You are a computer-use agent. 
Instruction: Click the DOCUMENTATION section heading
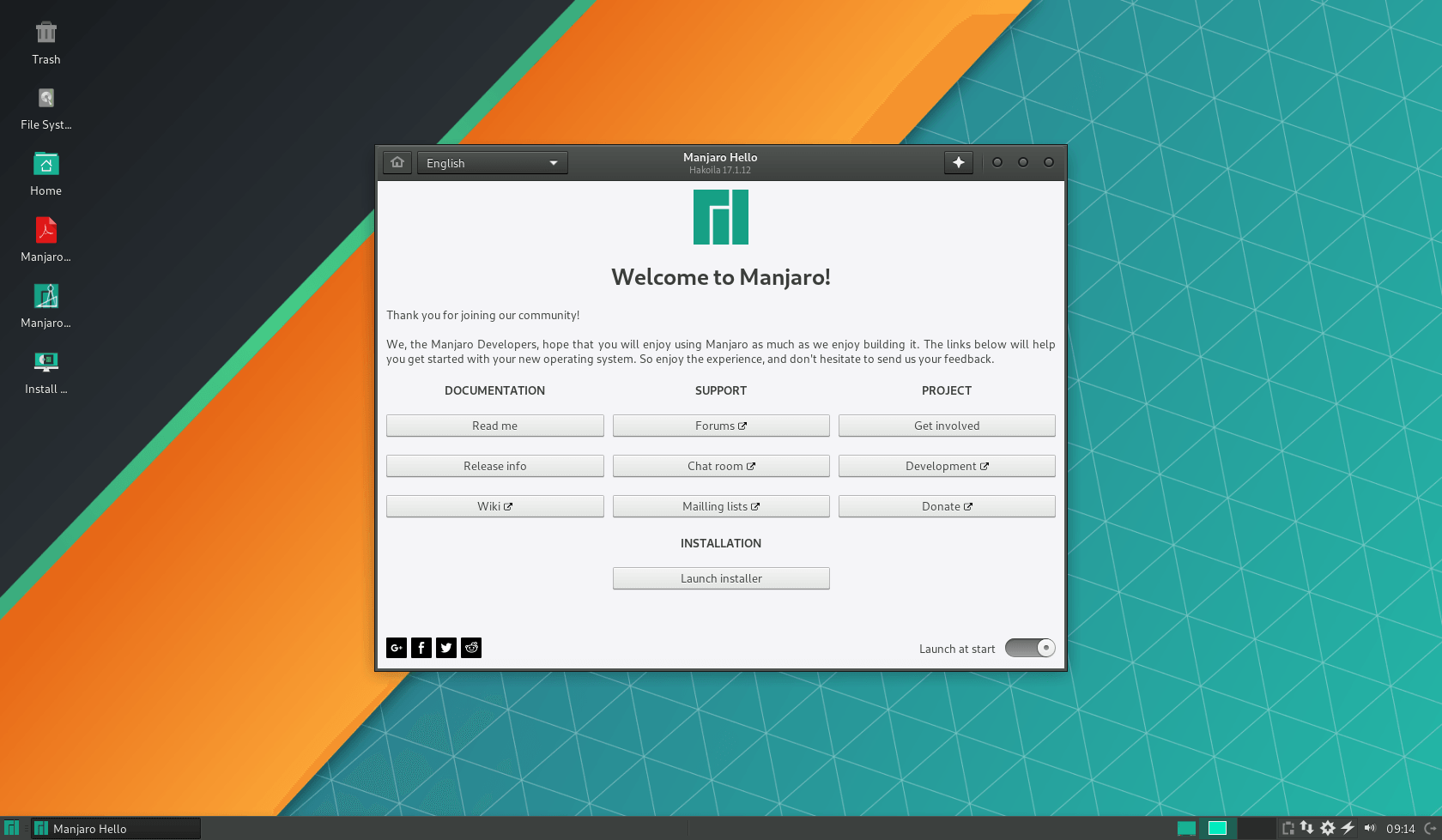click(494, 390)
